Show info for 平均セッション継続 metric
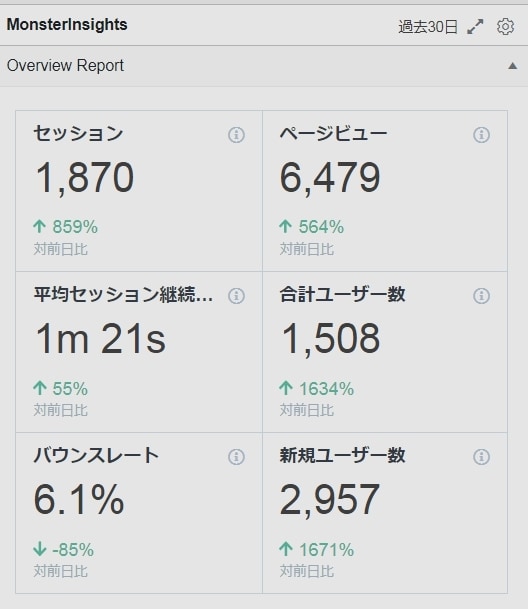Screen dimensions: 528x609 (236, 296)
